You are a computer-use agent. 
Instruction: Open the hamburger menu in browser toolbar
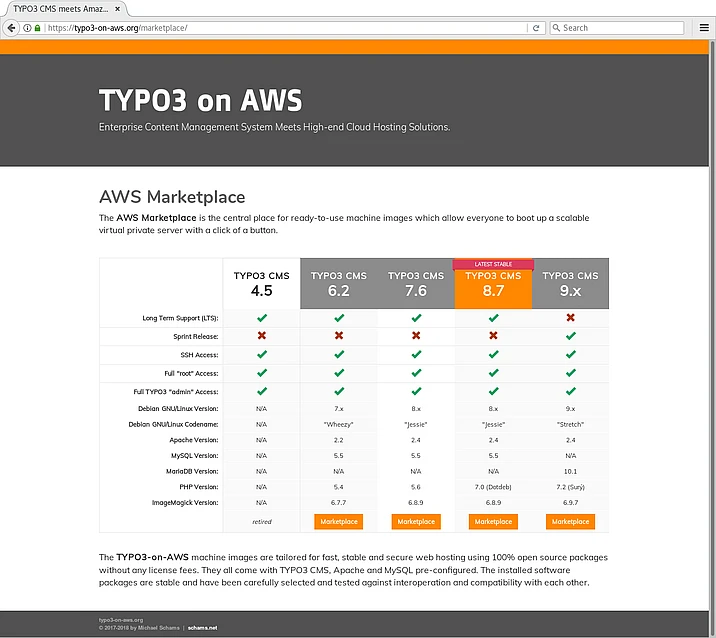pos(703,28)
